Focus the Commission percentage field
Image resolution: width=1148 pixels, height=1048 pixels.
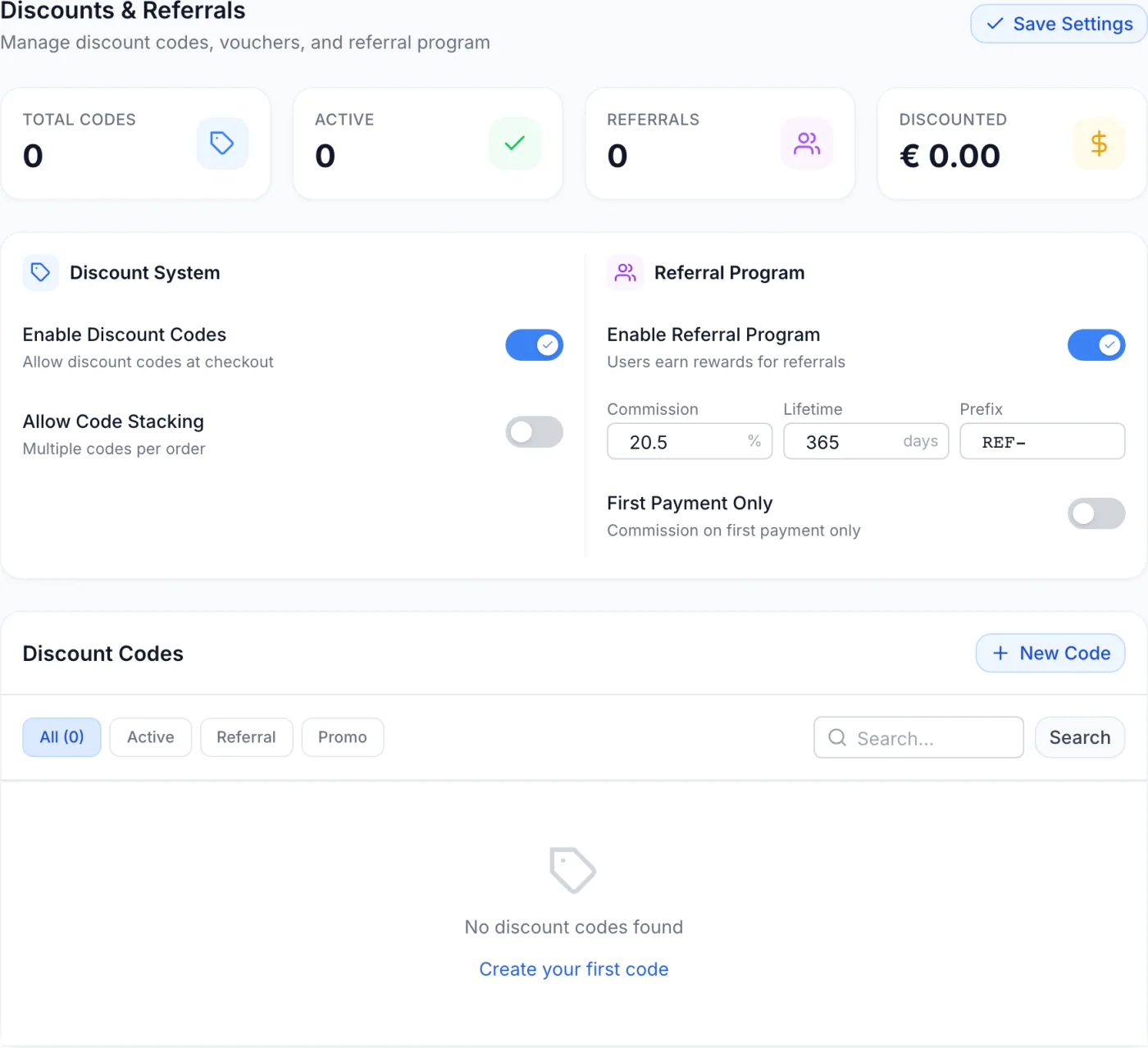coord(690,441)
